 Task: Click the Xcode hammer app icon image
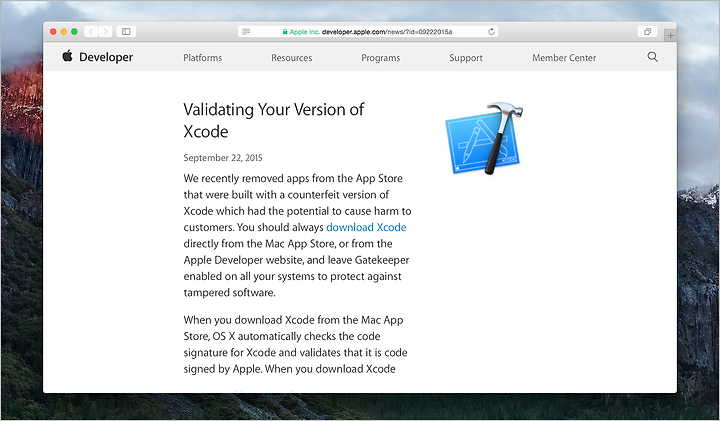tap(484, 138)
